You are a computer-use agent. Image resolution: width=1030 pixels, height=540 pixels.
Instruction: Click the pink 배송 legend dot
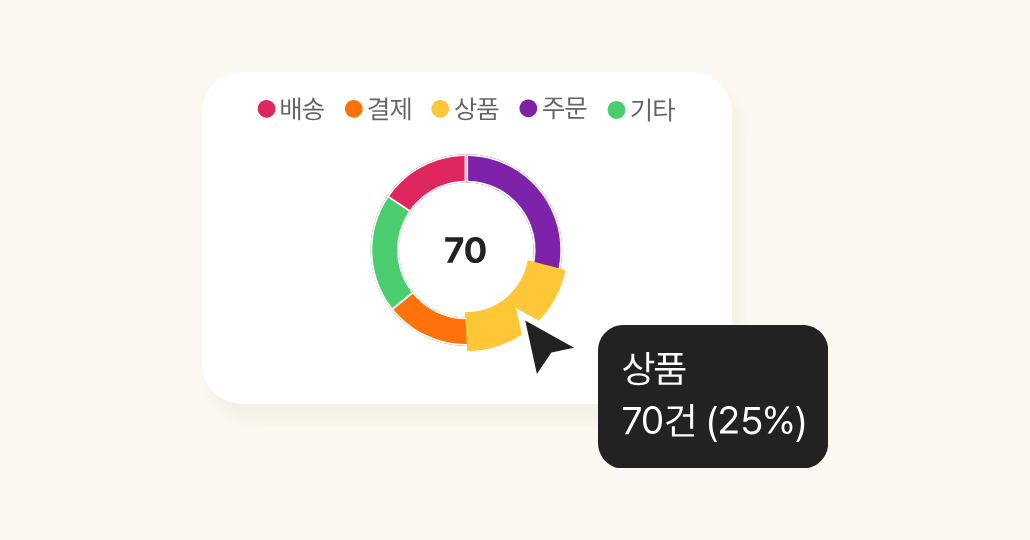[x=266, y=109]
